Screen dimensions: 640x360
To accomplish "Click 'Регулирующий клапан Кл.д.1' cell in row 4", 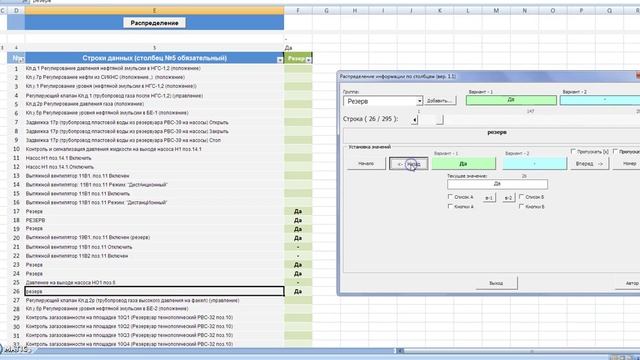I will click(154, 96).
